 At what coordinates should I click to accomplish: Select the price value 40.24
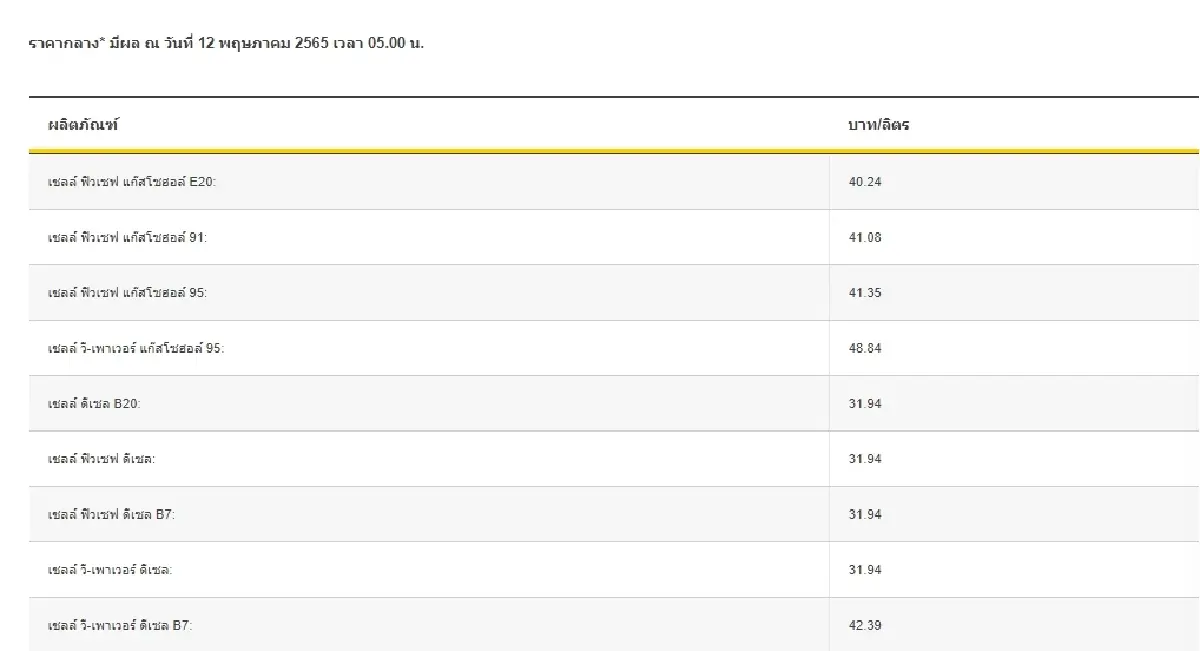click(865, 182)
